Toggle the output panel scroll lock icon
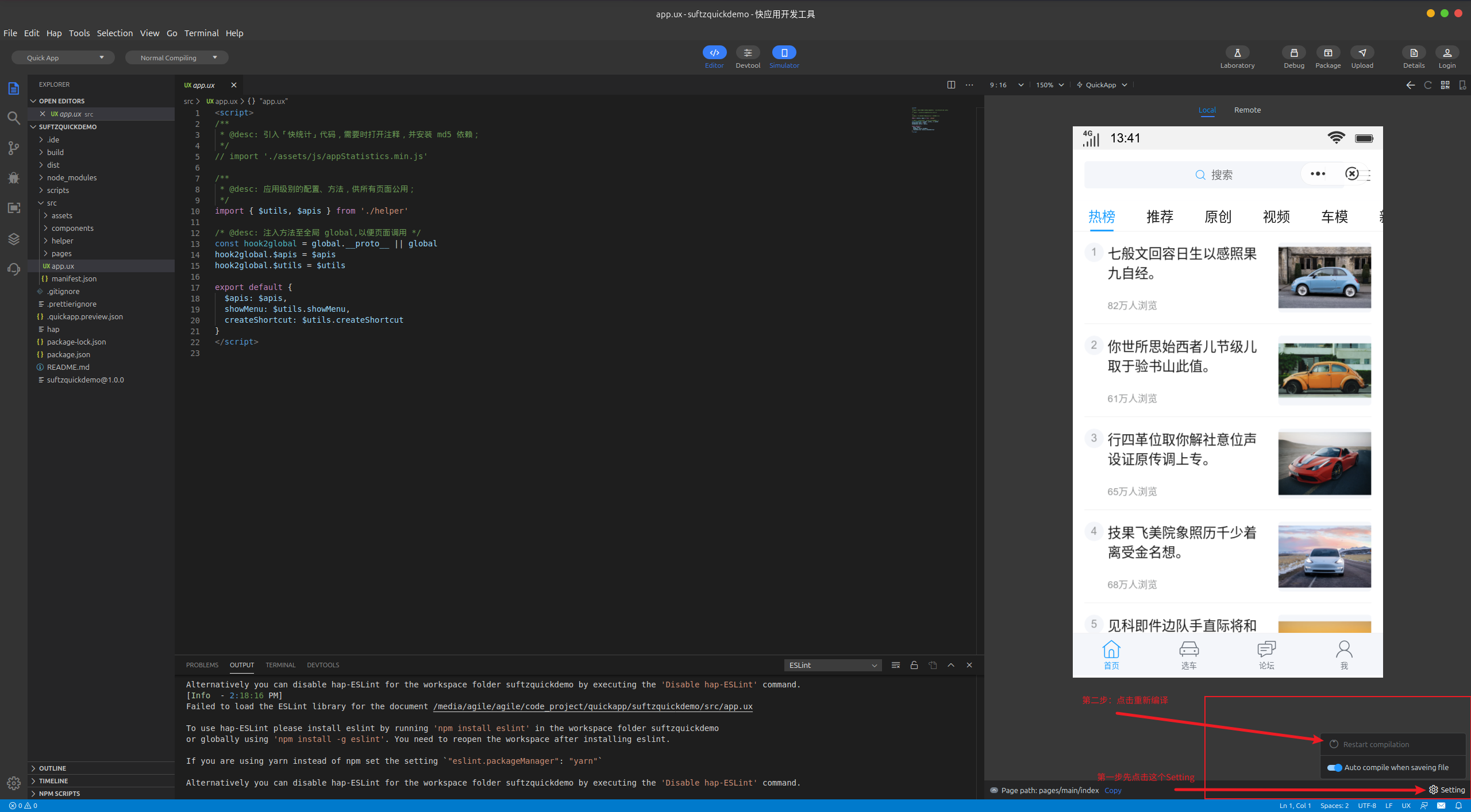This screenshot has width=1471, height=812. [914, 665]
